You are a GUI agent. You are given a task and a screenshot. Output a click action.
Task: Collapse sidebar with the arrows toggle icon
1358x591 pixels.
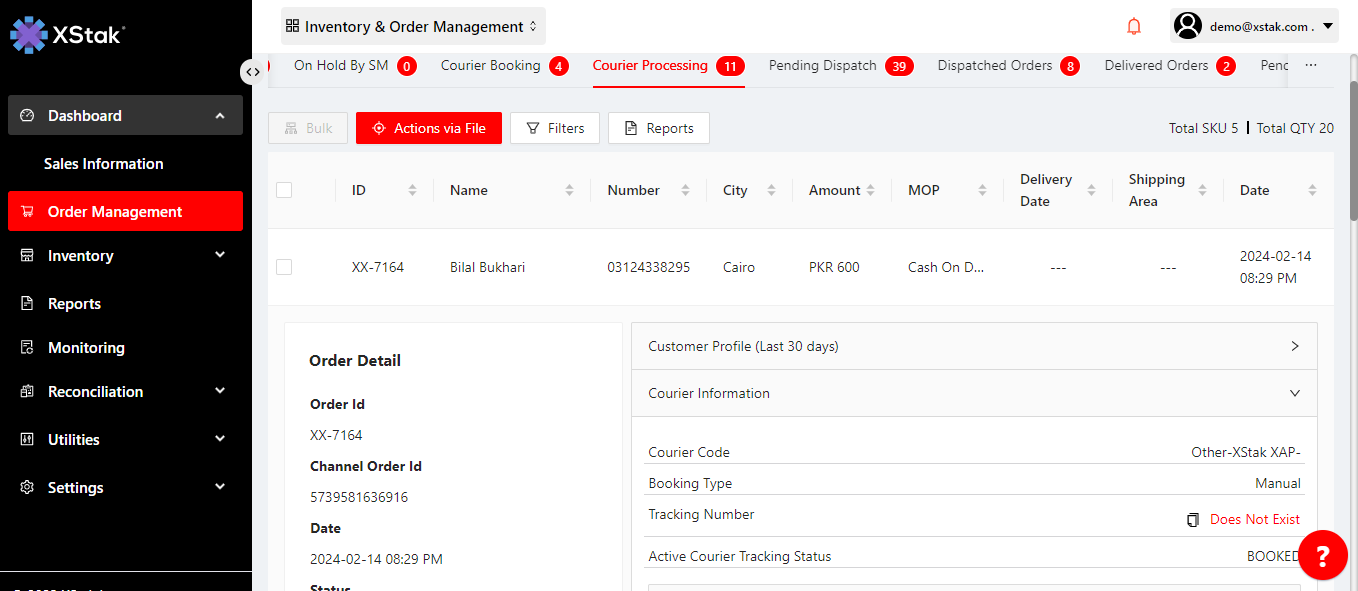pos(252,71)
